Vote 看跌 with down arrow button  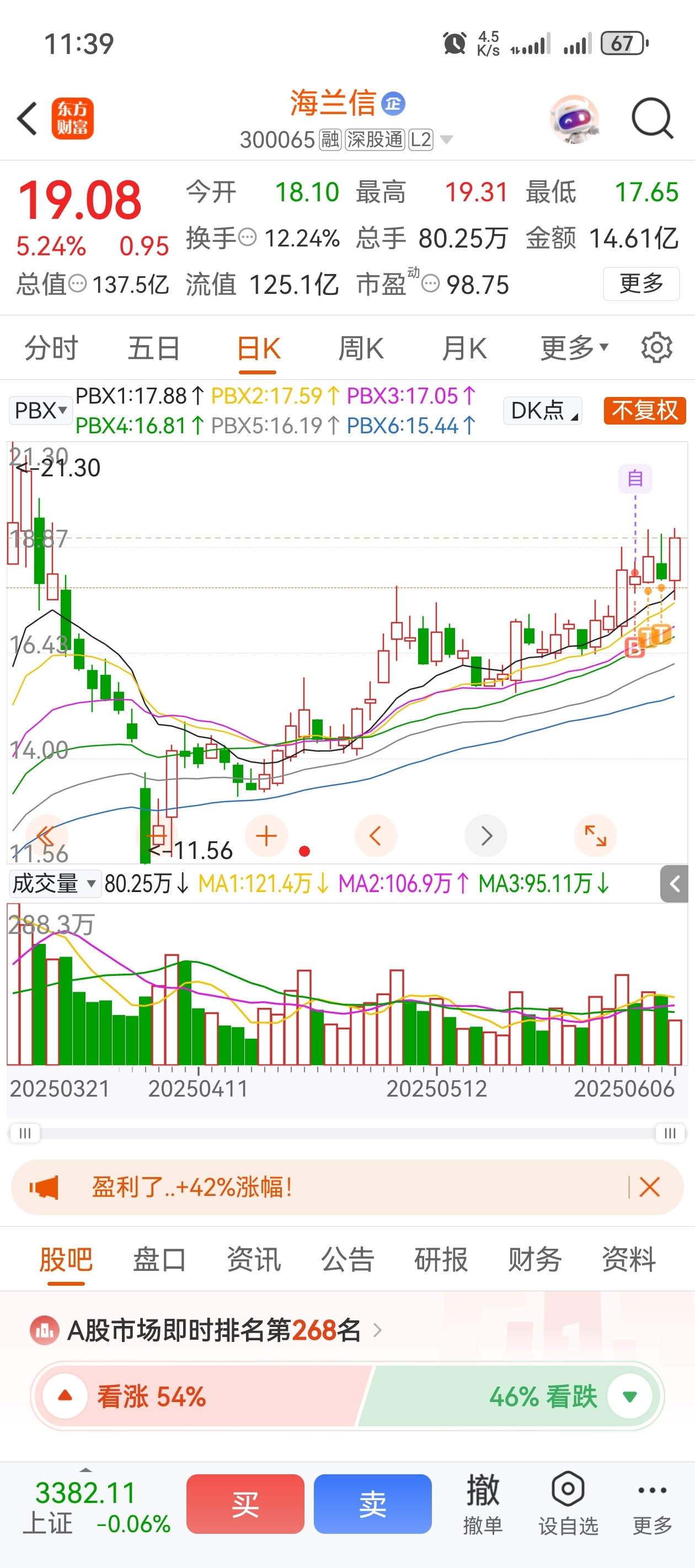pos(630,1396)
